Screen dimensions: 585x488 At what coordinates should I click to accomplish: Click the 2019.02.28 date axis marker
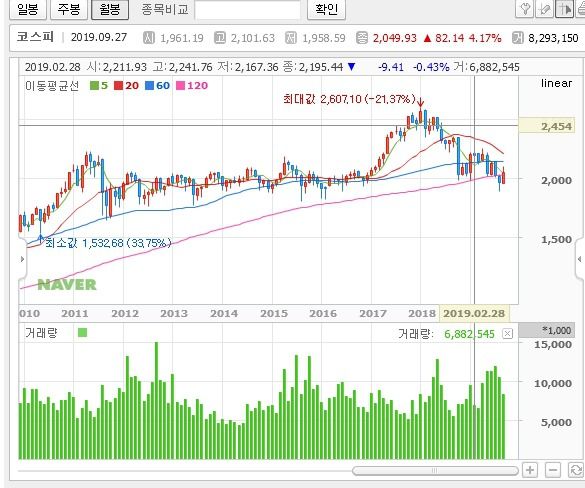tap(474, 313)
